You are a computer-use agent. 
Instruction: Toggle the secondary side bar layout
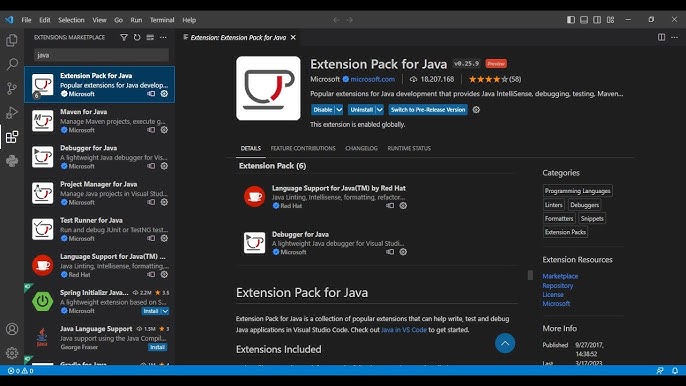coord(597,20)
